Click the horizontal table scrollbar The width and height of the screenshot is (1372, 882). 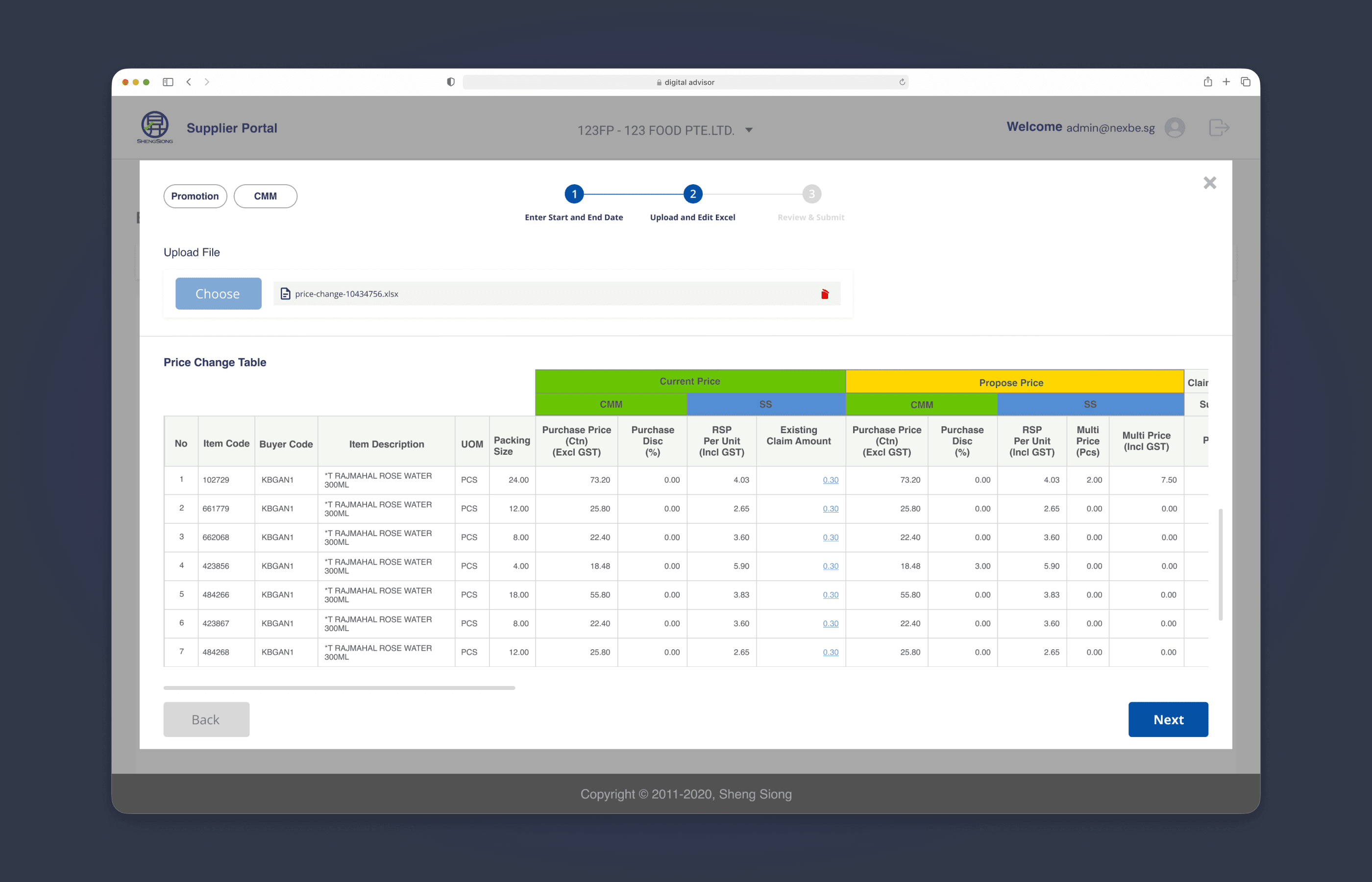[339, 687]
